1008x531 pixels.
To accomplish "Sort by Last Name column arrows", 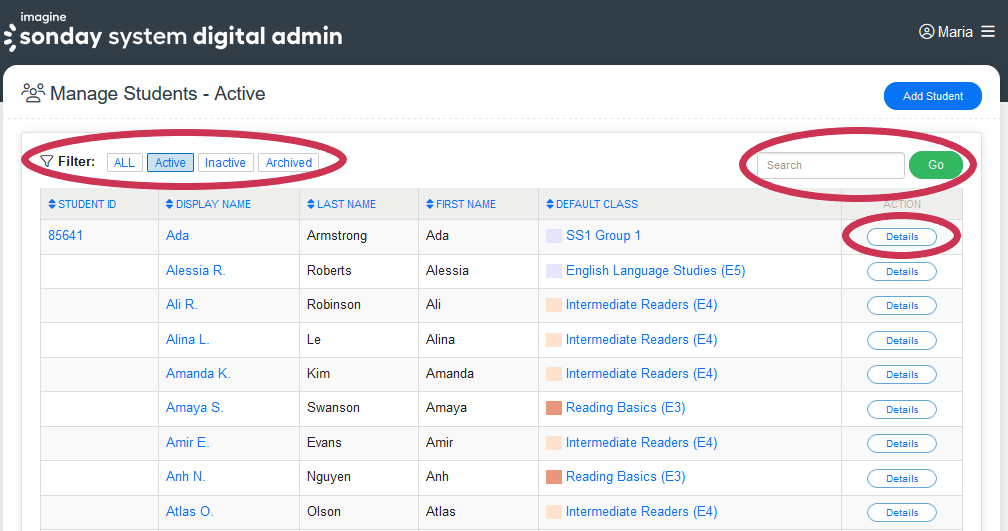I will [x=311, y=204].
